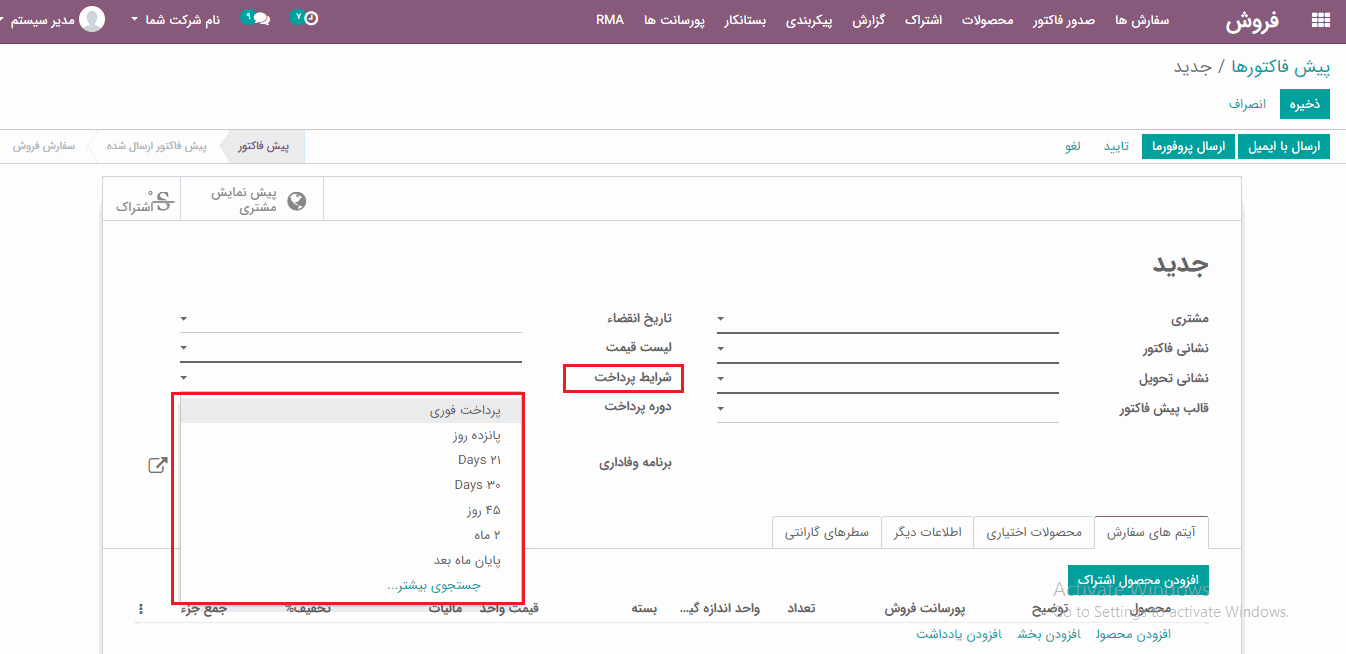Click the ذخیره save button
The width and height of the screenshot is (1346, 654).
pyautogui.click(x=1304, y=104)
